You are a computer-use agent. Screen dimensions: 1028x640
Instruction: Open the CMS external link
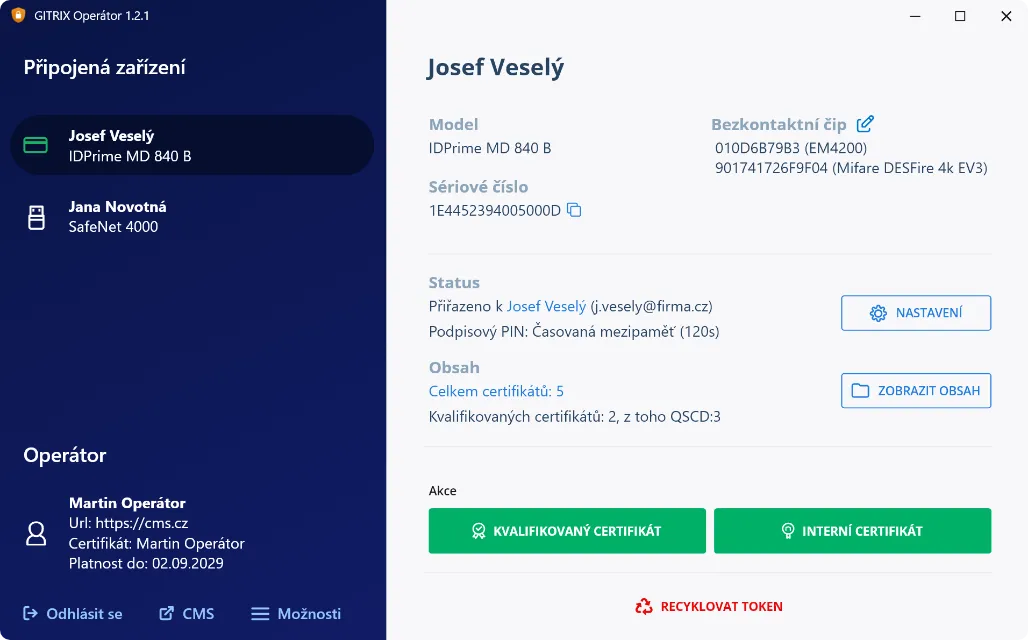point(187,613)
